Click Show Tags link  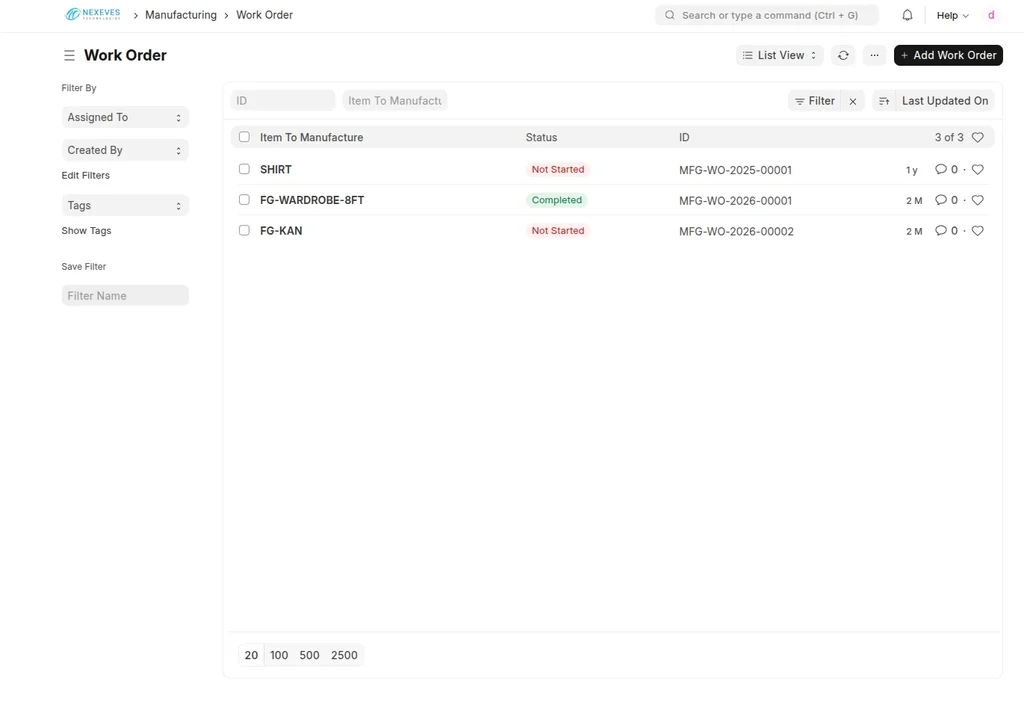[x=86, y=231]
